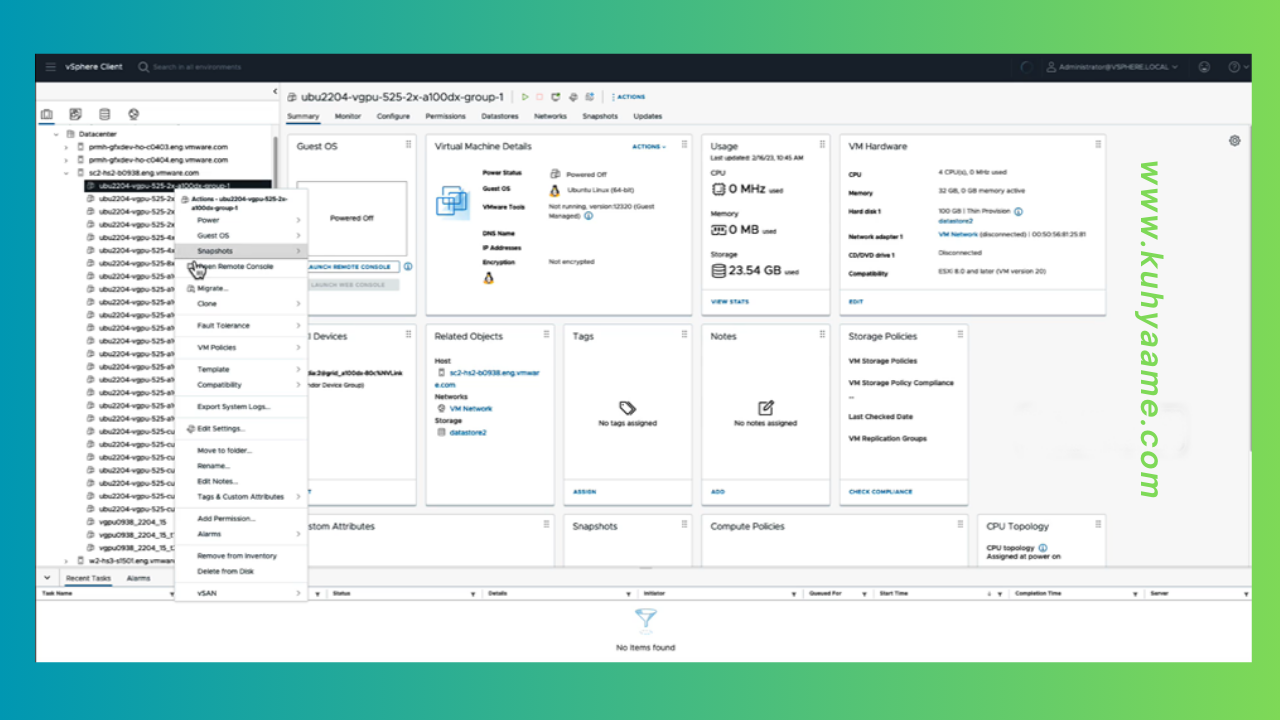Expand host prmh-gfxdev-ho-c0404.eng.vmware.com
Image resolution: width=1280 pixels, height=720 pixels.
67,160
